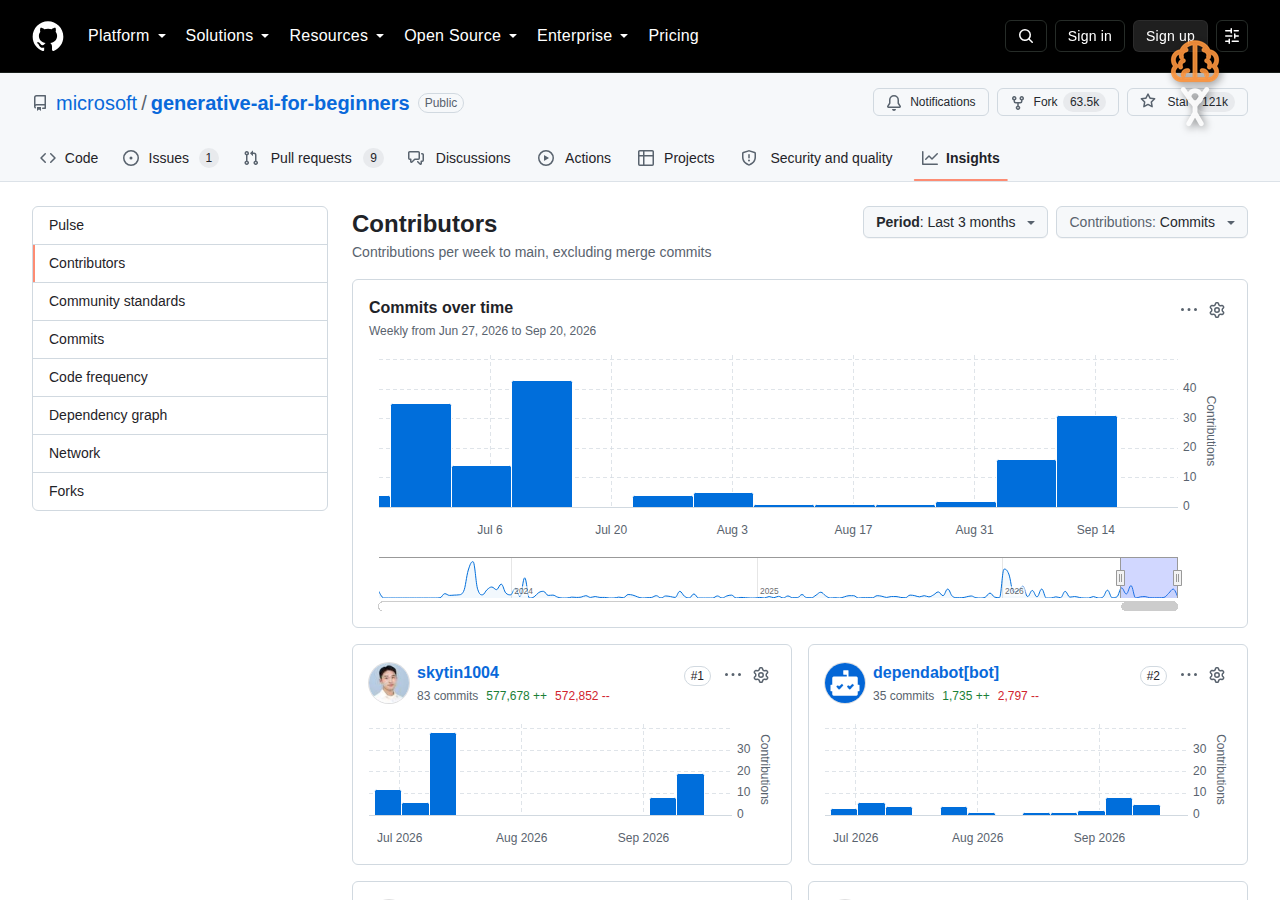Open the skytin1004 profile link

(x=458, y=673)
